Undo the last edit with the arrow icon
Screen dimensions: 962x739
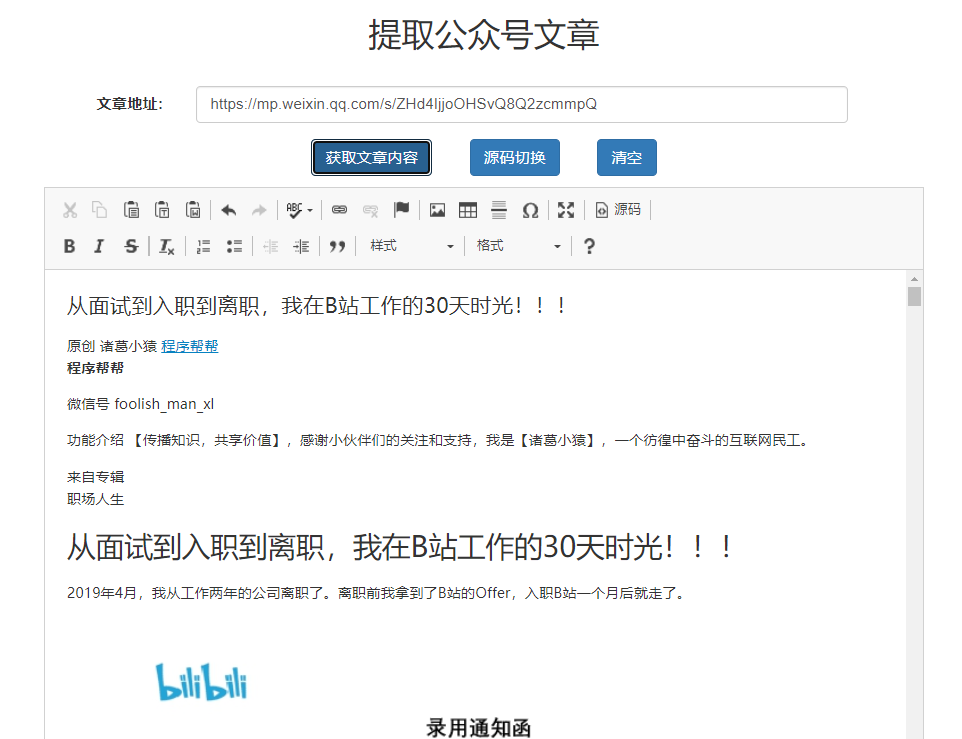[x=229, y=210]
